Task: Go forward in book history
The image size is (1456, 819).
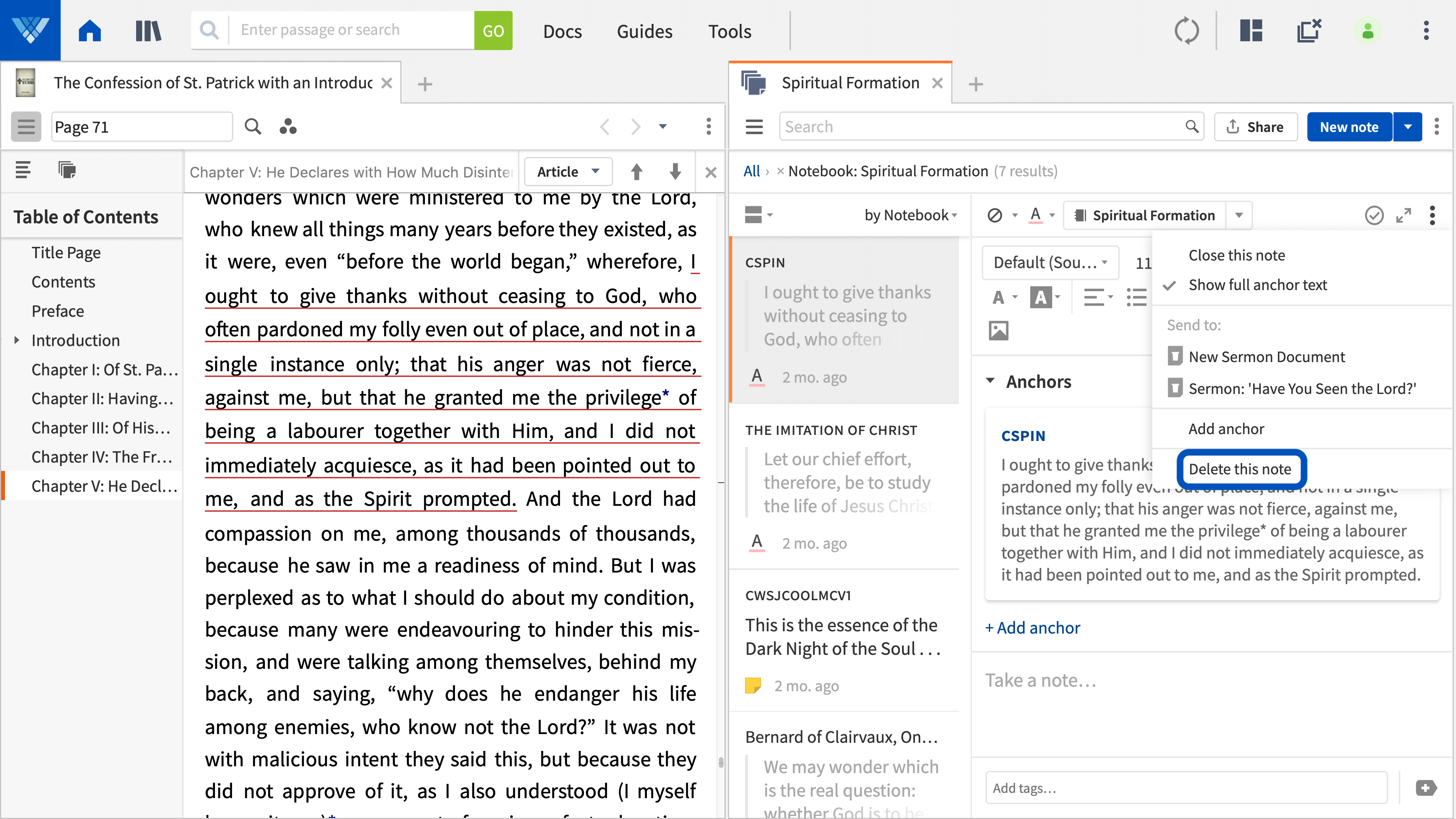Action: point(636,127)
